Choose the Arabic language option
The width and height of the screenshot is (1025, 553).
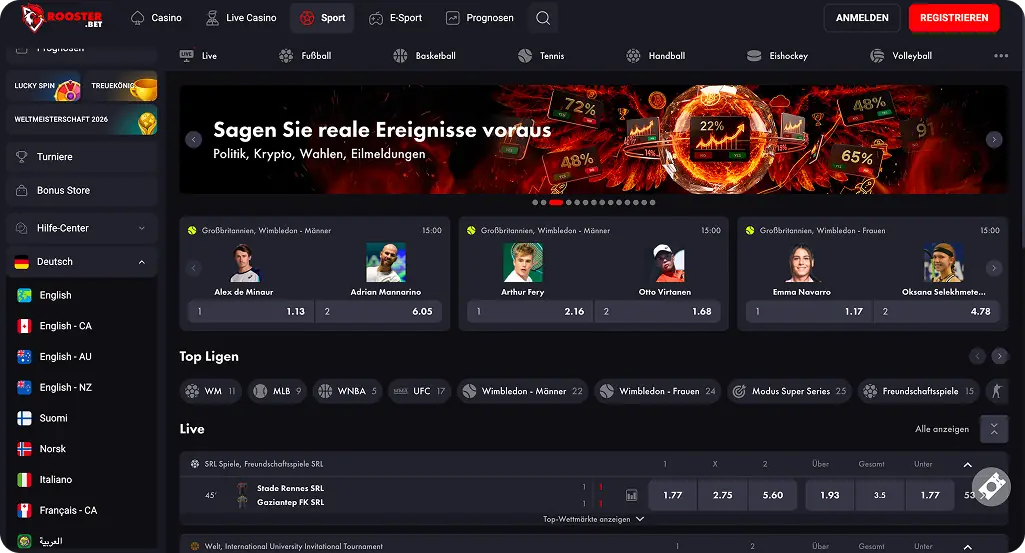pyautogui.click(x=82, y=541)
